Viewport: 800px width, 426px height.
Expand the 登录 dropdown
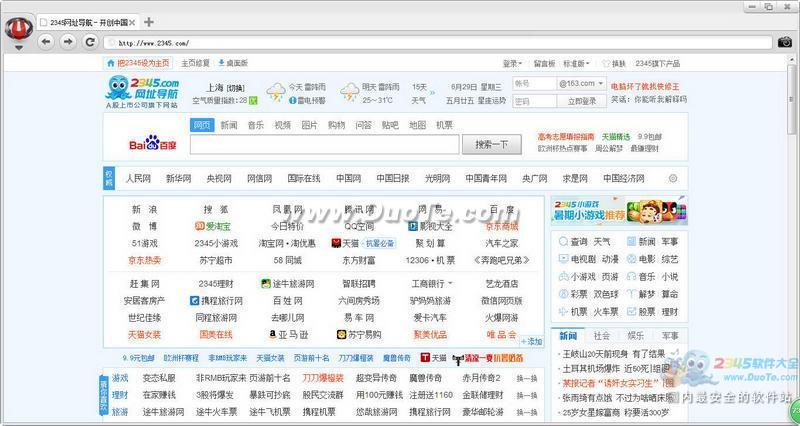[x=512, y=64]
